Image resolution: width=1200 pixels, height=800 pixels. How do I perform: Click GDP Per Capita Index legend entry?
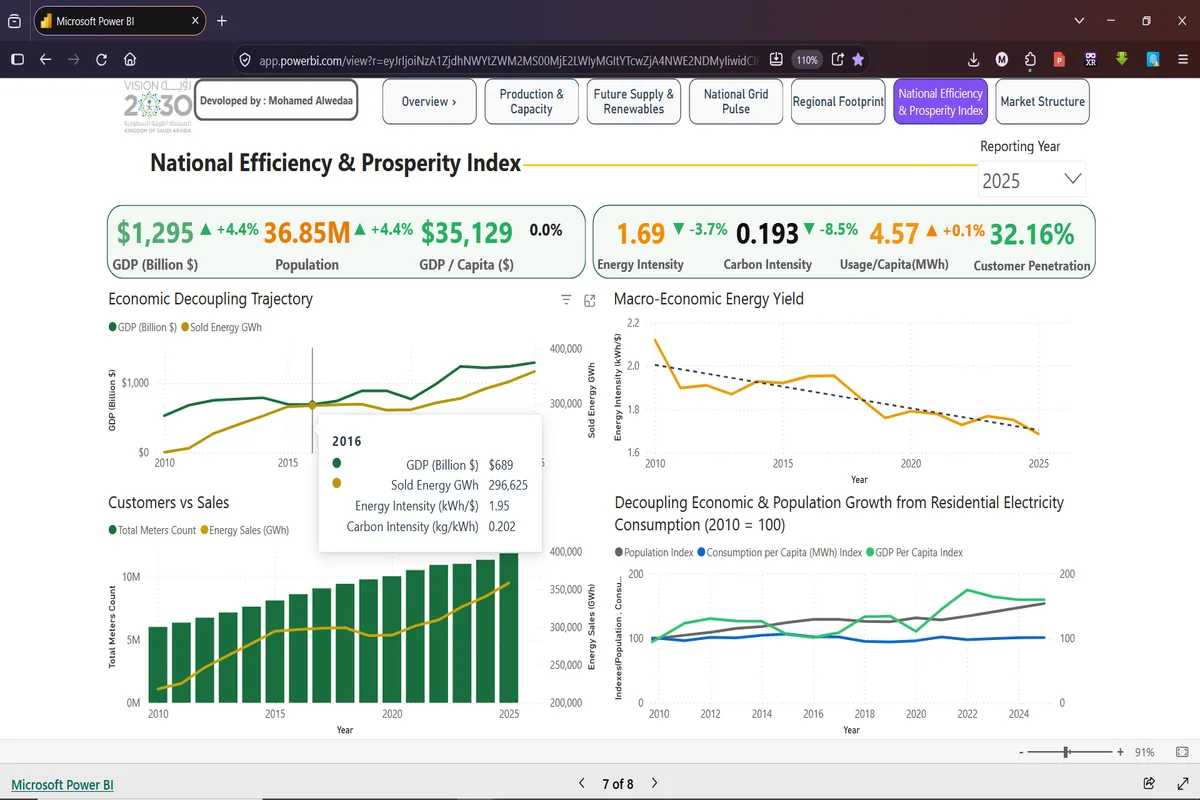coord(916,552)
